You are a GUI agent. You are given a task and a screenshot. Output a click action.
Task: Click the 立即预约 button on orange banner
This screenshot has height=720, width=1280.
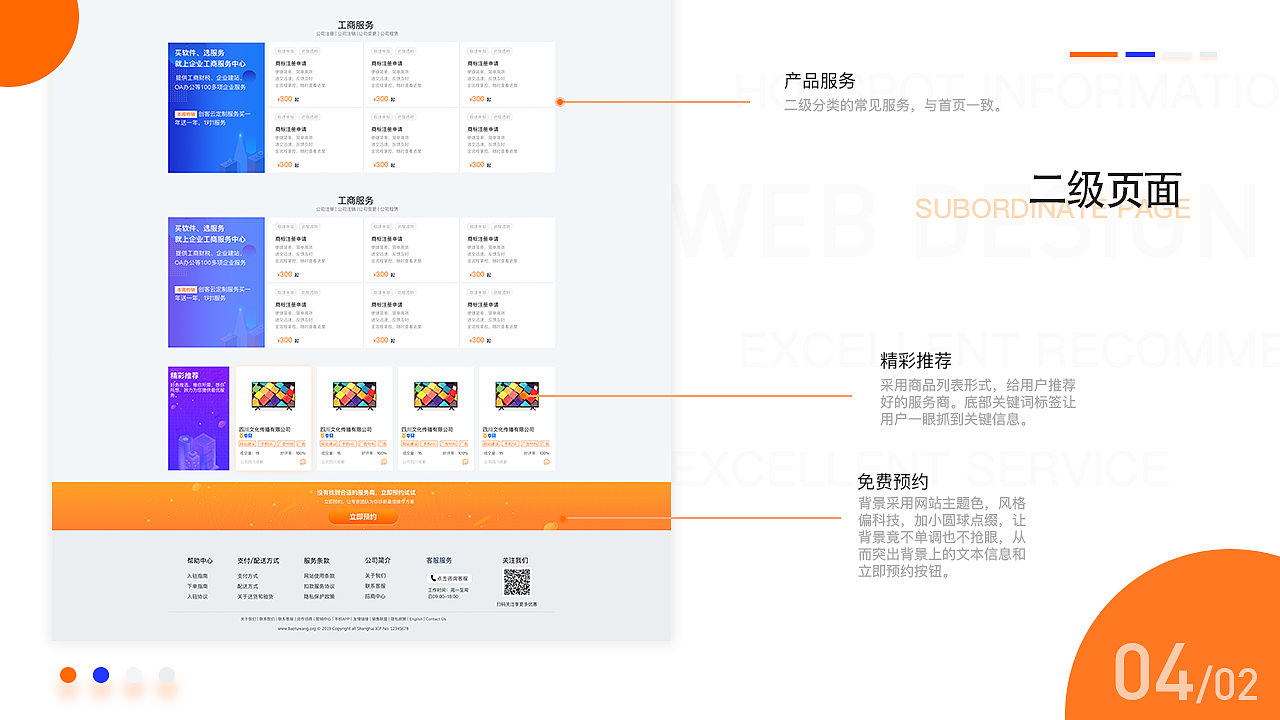[x=363, y=517]
